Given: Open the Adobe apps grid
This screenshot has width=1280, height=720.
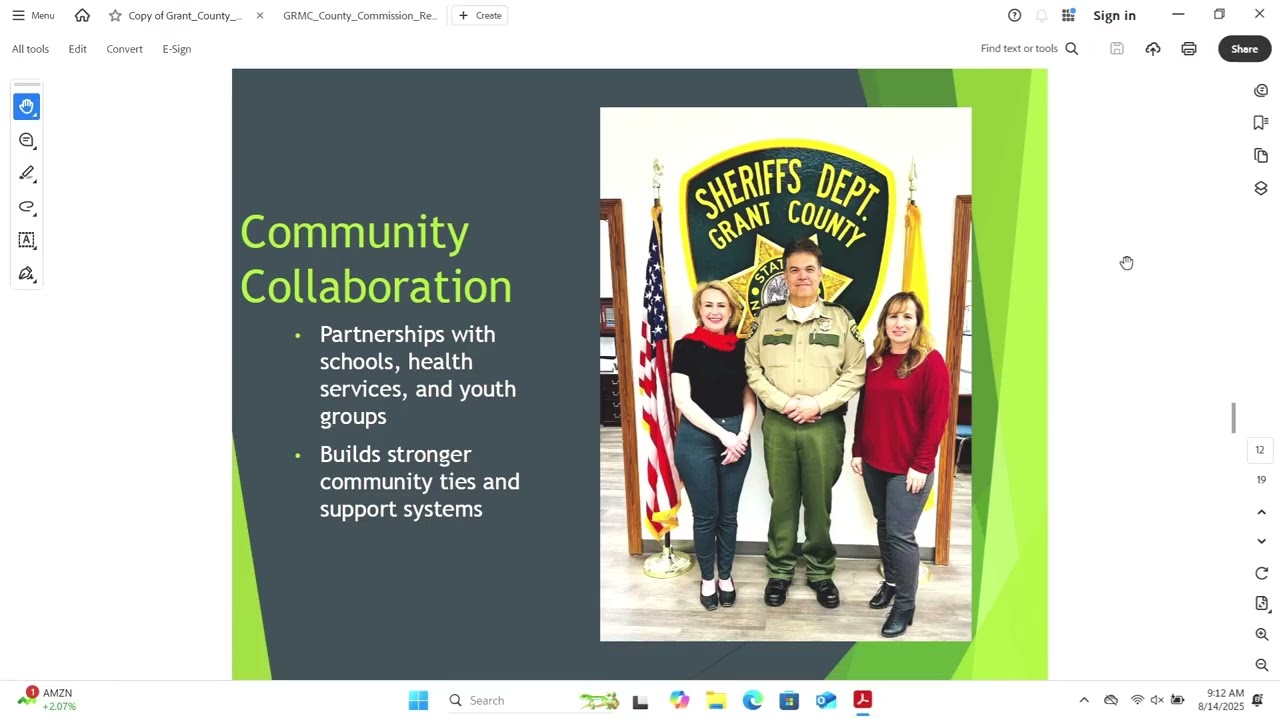Looking at the screenshot, I should pos(1068,15).
